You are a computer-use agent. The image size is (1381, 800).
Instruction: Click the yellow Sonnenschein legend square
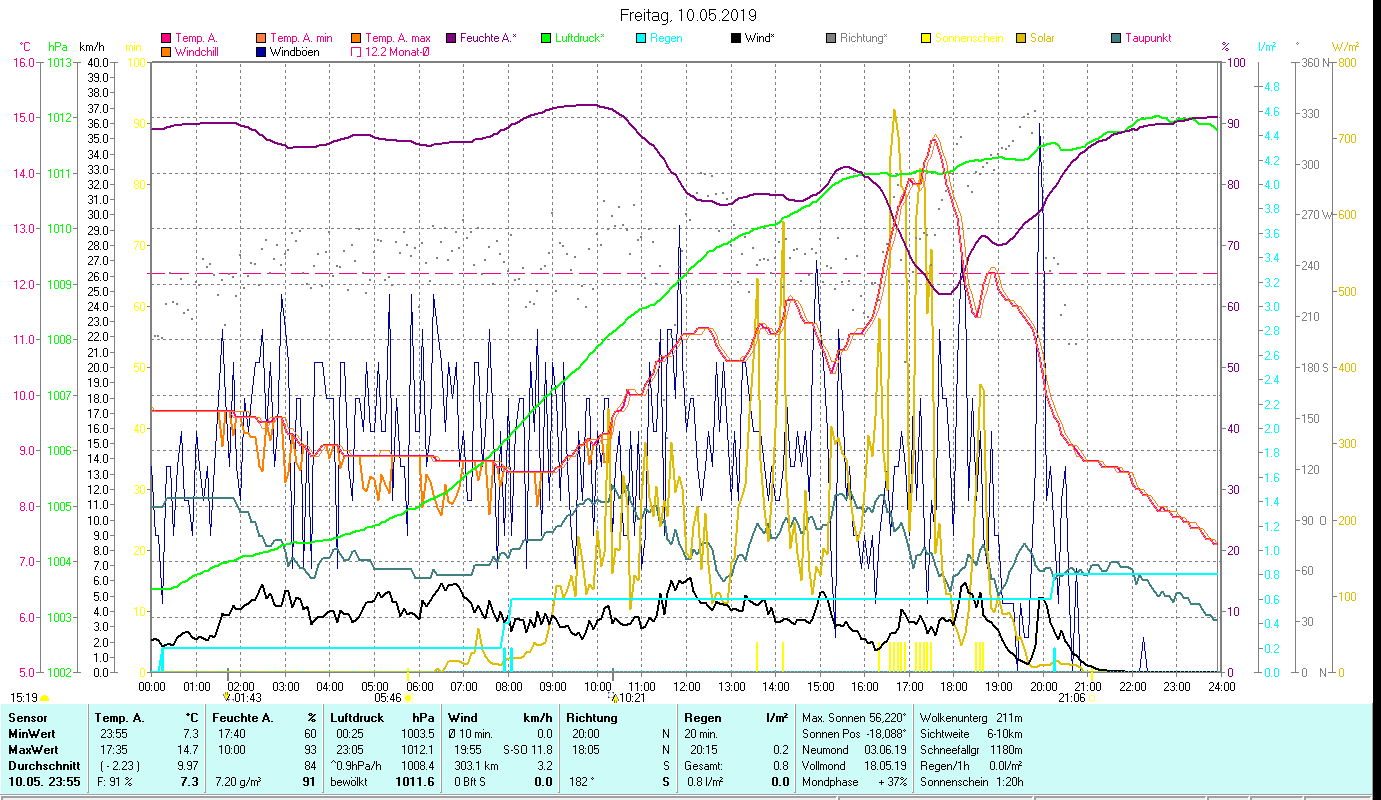point(926,38)
